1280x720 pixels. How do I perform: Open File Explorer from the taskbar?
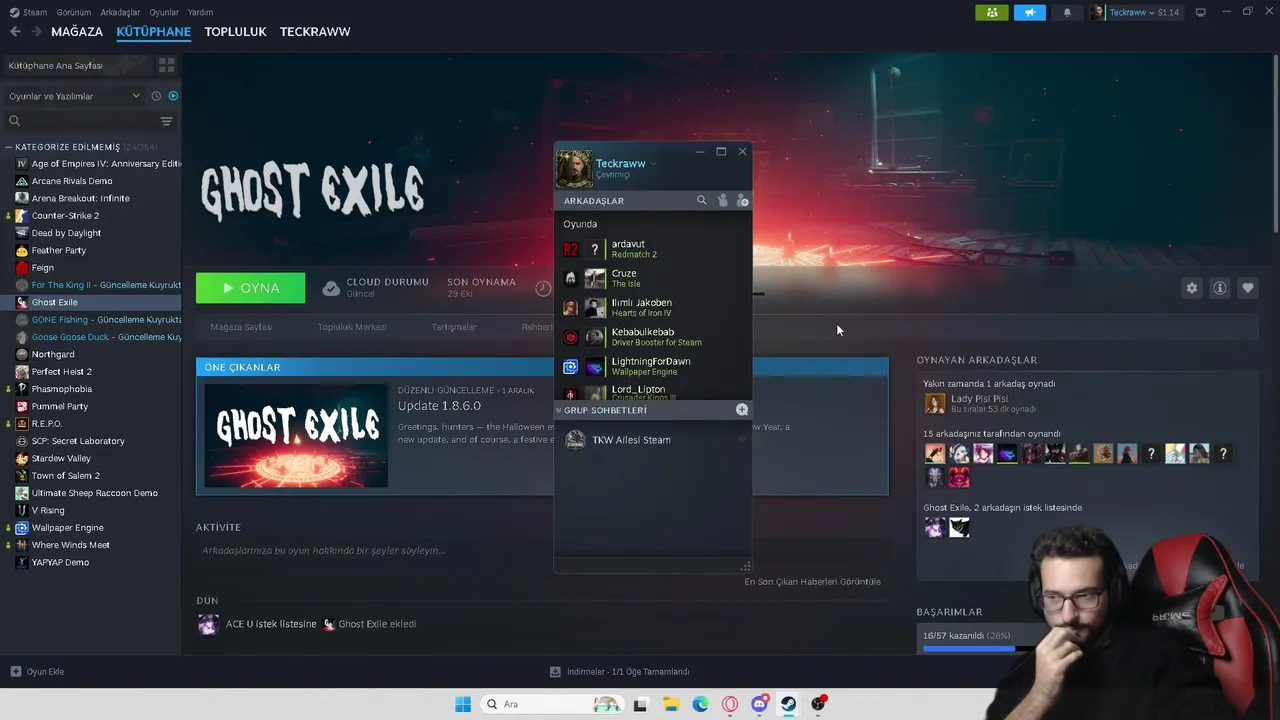671,704
